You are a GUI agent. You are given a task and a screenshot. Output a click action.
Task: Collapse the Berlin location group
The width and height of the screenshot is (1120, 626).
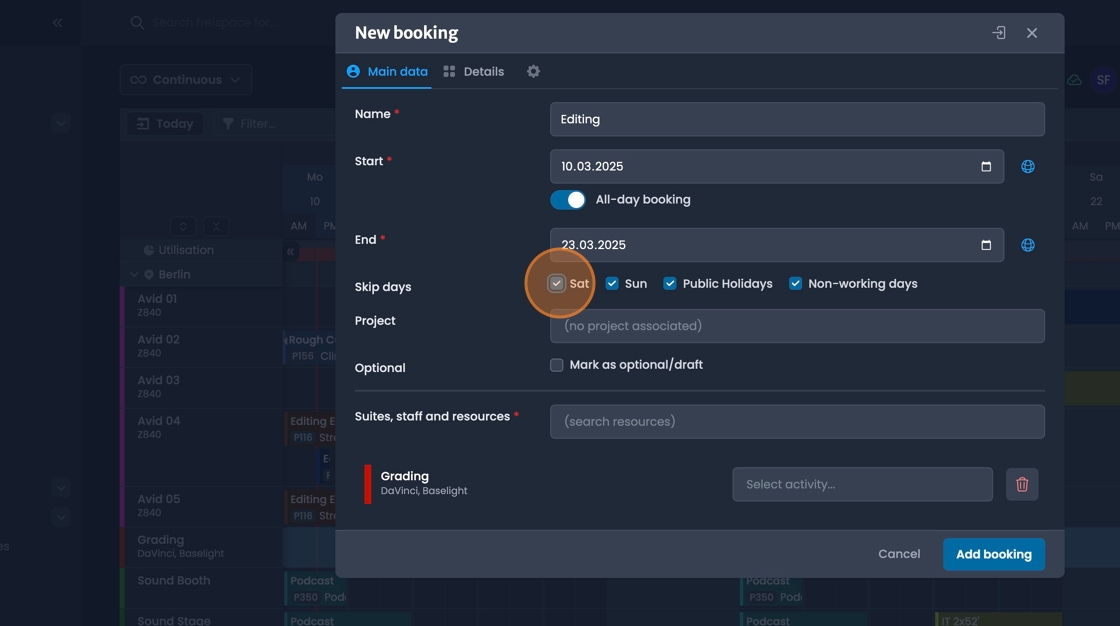tap(133, 273)
